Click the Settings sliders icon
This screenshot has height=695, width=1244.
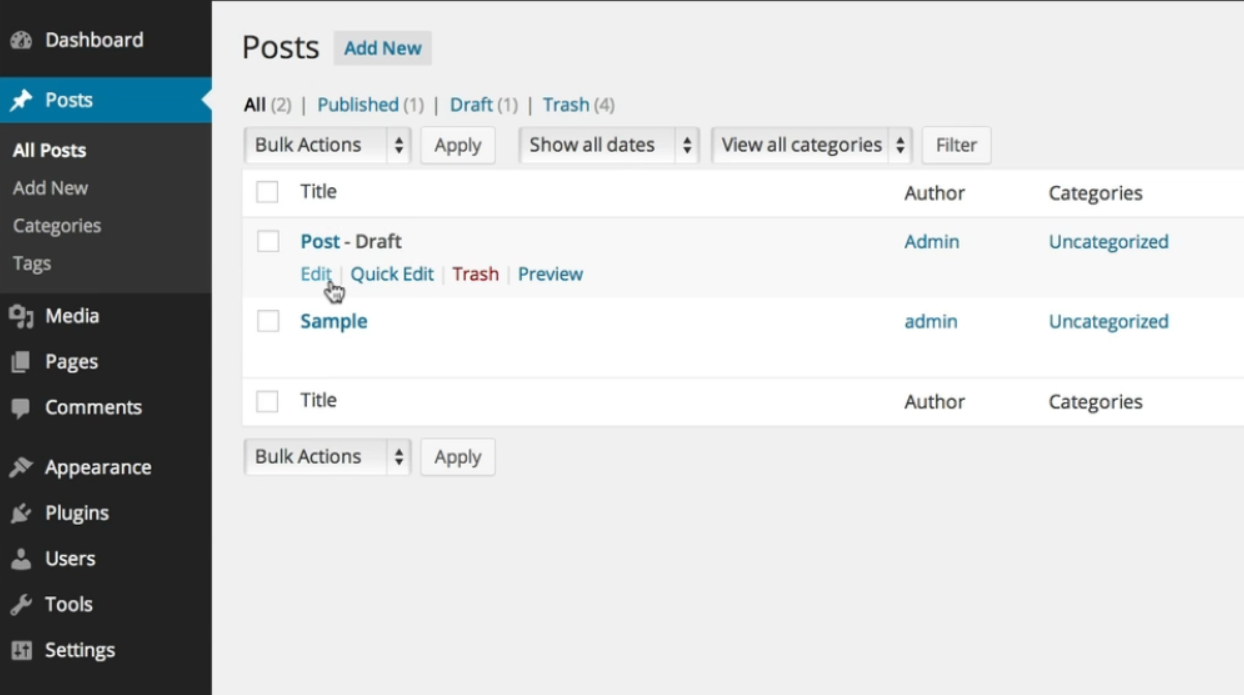21,650
